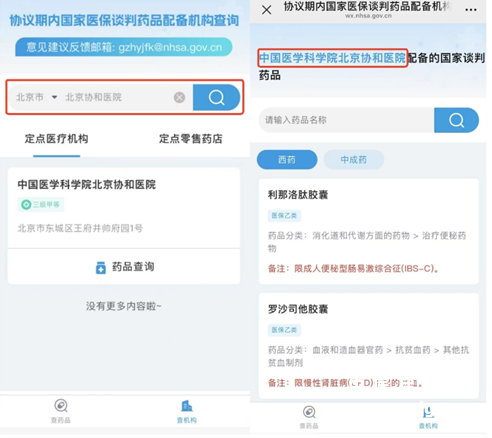Open the 北京市 city dropdown arrow
Screen dimensions: 492x438
(54, 97)
